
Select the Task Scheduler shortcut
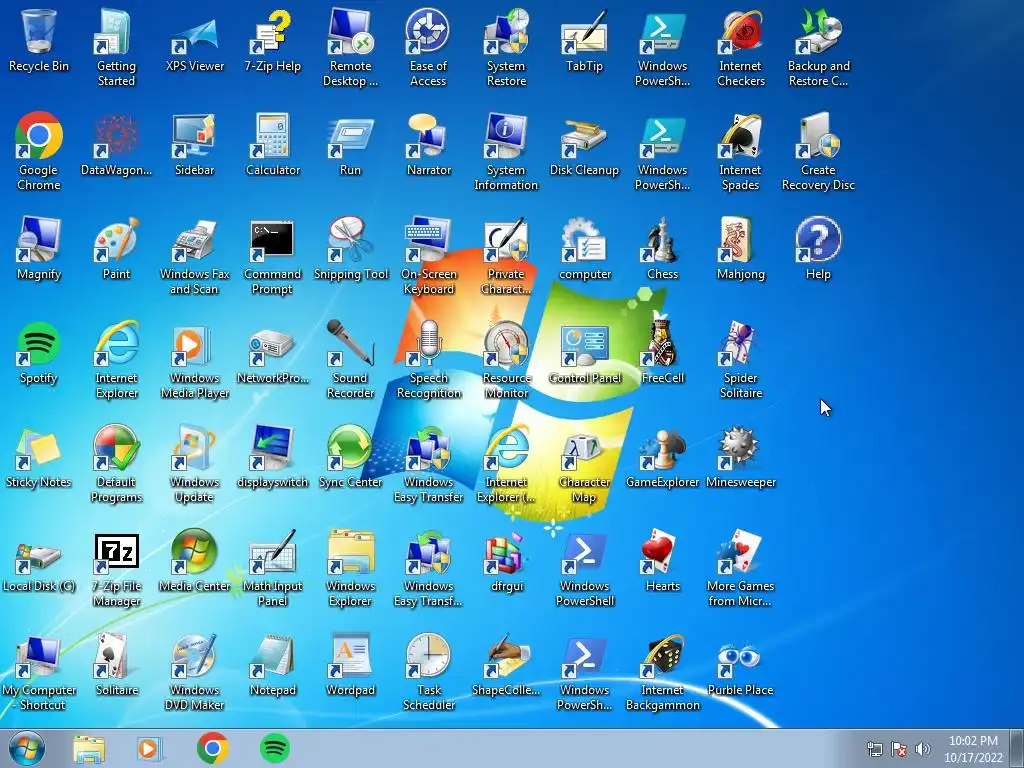(x=428, y=671)
